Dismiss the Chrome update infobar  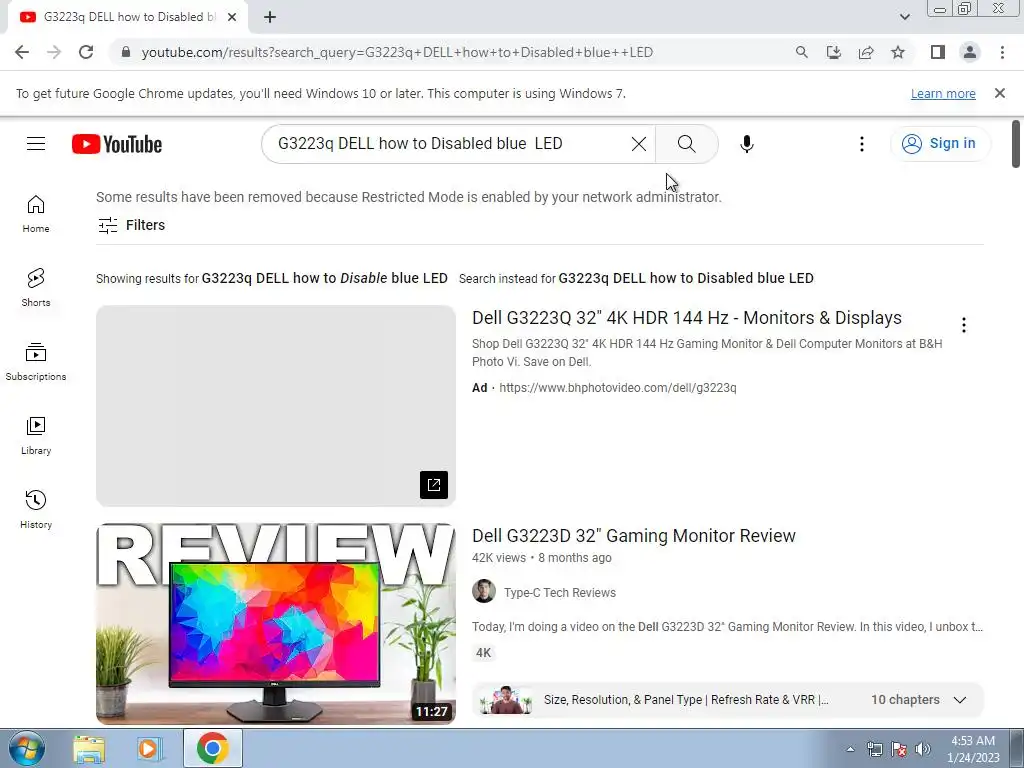[999, 93]
